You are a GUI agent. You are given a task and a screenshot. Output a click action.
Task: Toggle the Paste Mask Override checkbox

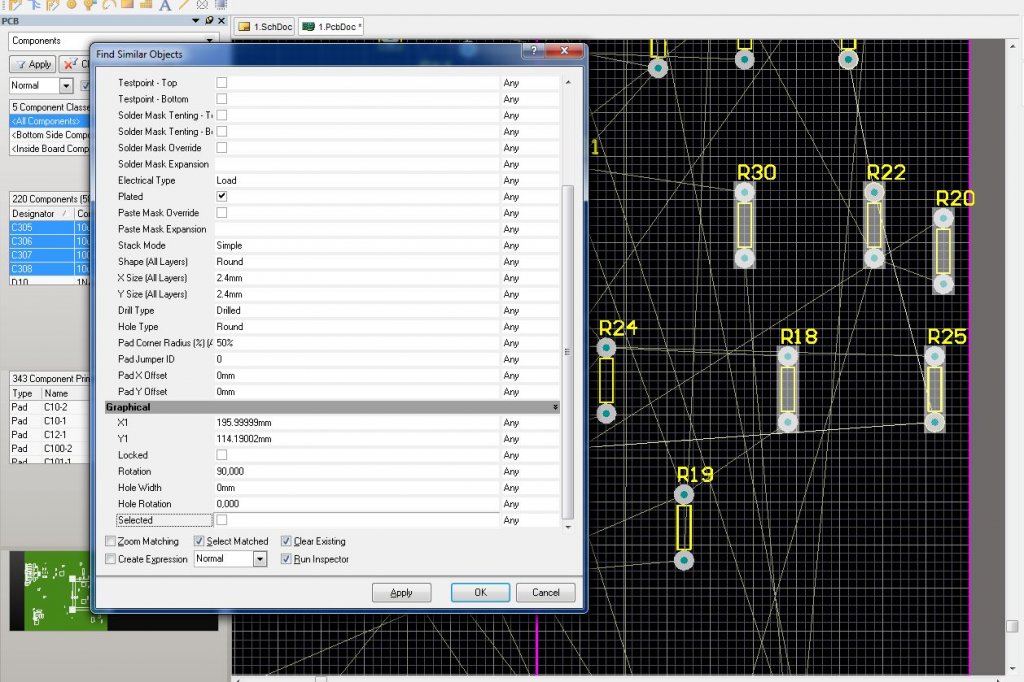click(222, 212)
